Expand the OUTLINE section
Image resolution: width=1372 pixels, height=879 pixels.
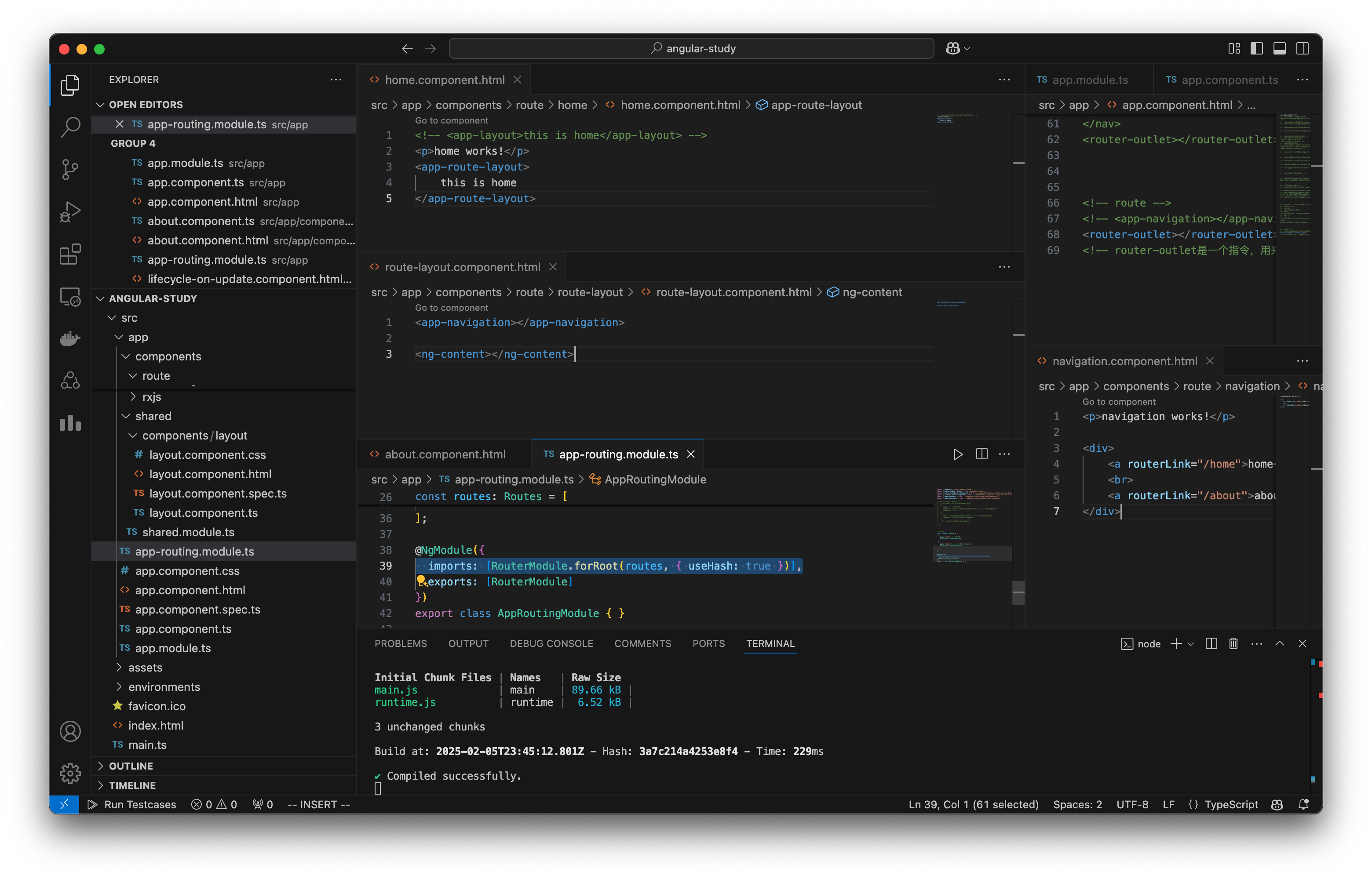(131, 766)
